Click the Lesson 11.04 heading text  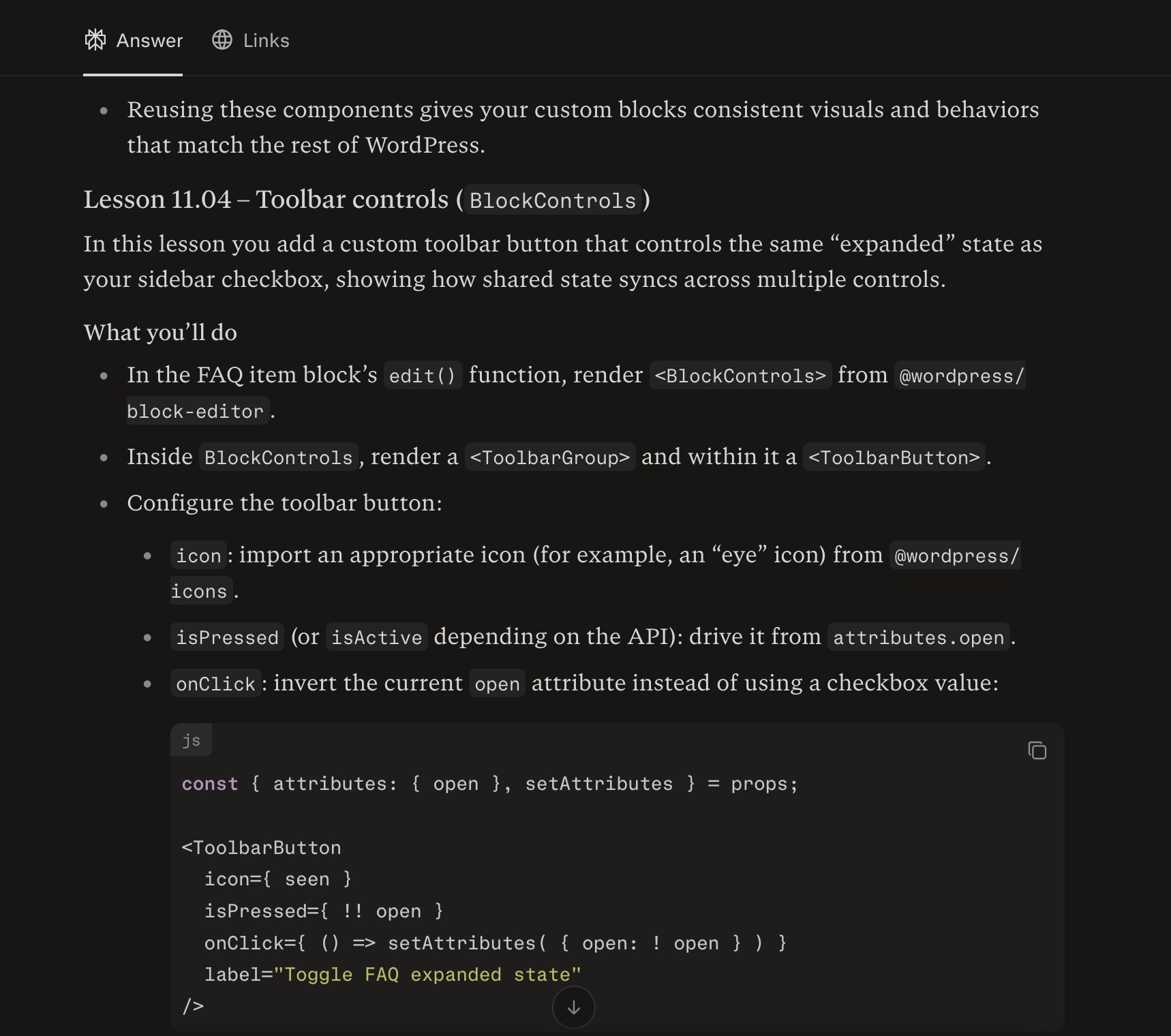266,200
